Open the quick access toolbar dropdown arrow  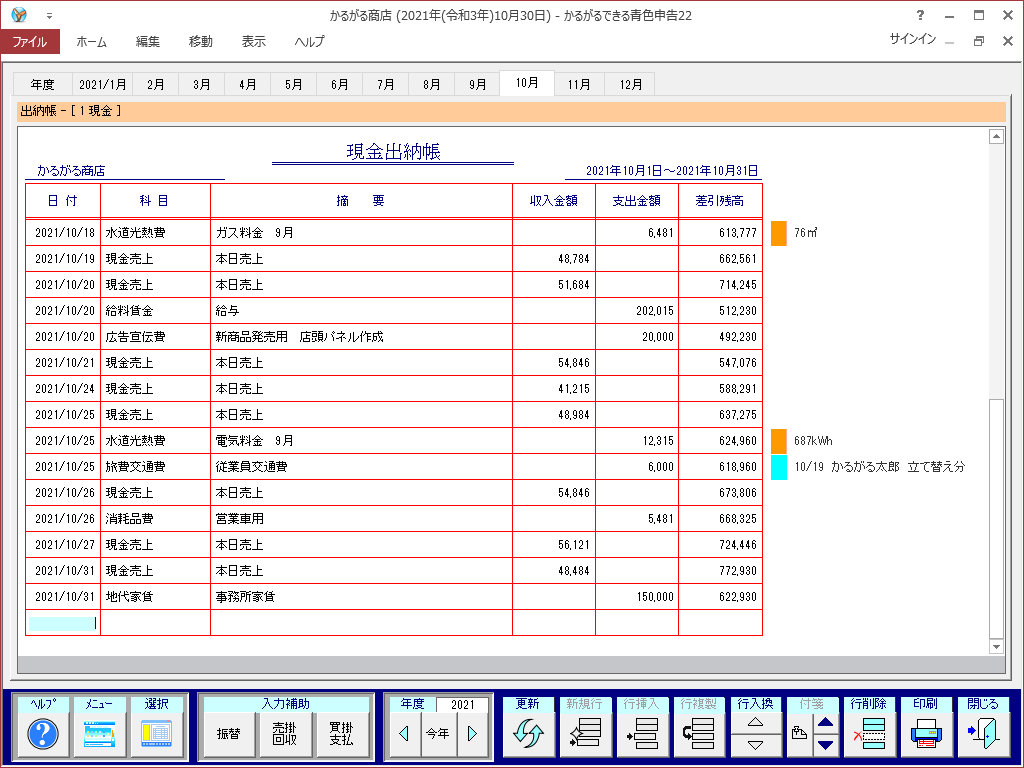coord(49,15)
